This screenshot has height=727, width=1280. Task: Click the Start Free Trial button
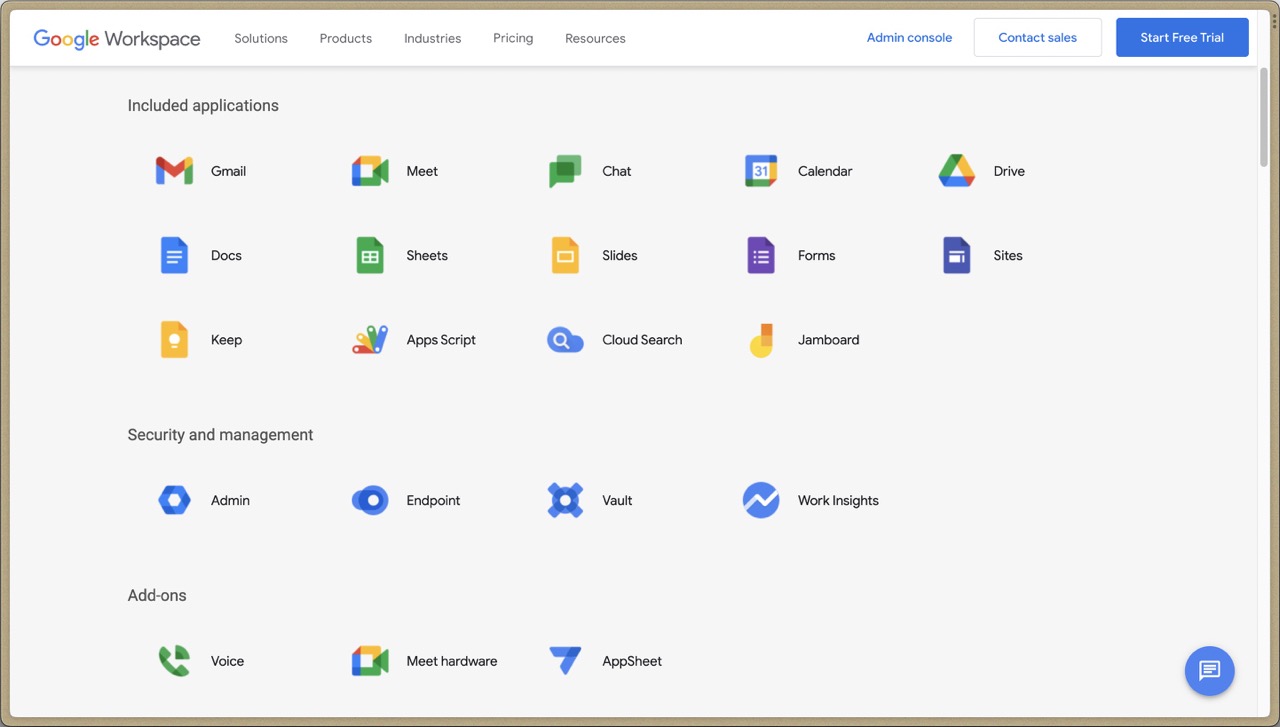(x=1182, y=37)
